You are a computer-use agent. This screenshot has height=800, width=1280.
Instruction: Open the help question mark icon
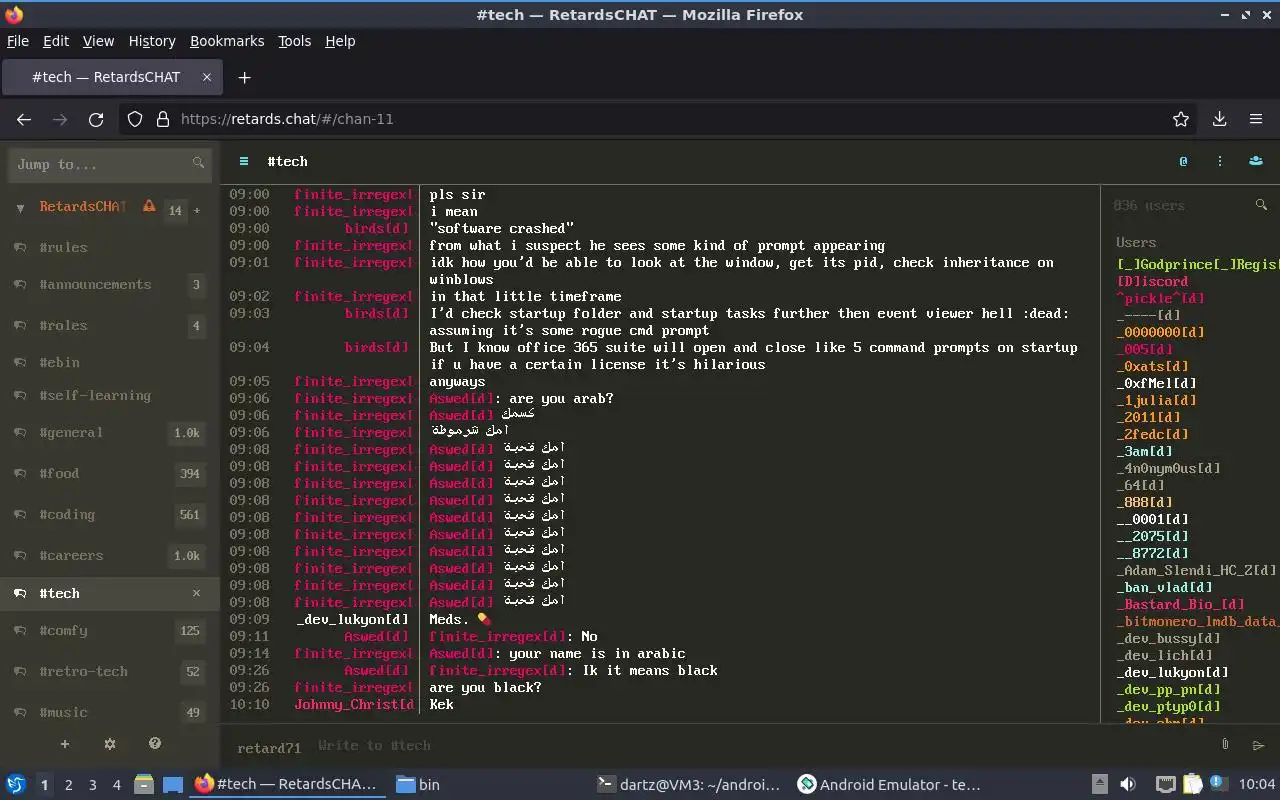click(155, 743)
